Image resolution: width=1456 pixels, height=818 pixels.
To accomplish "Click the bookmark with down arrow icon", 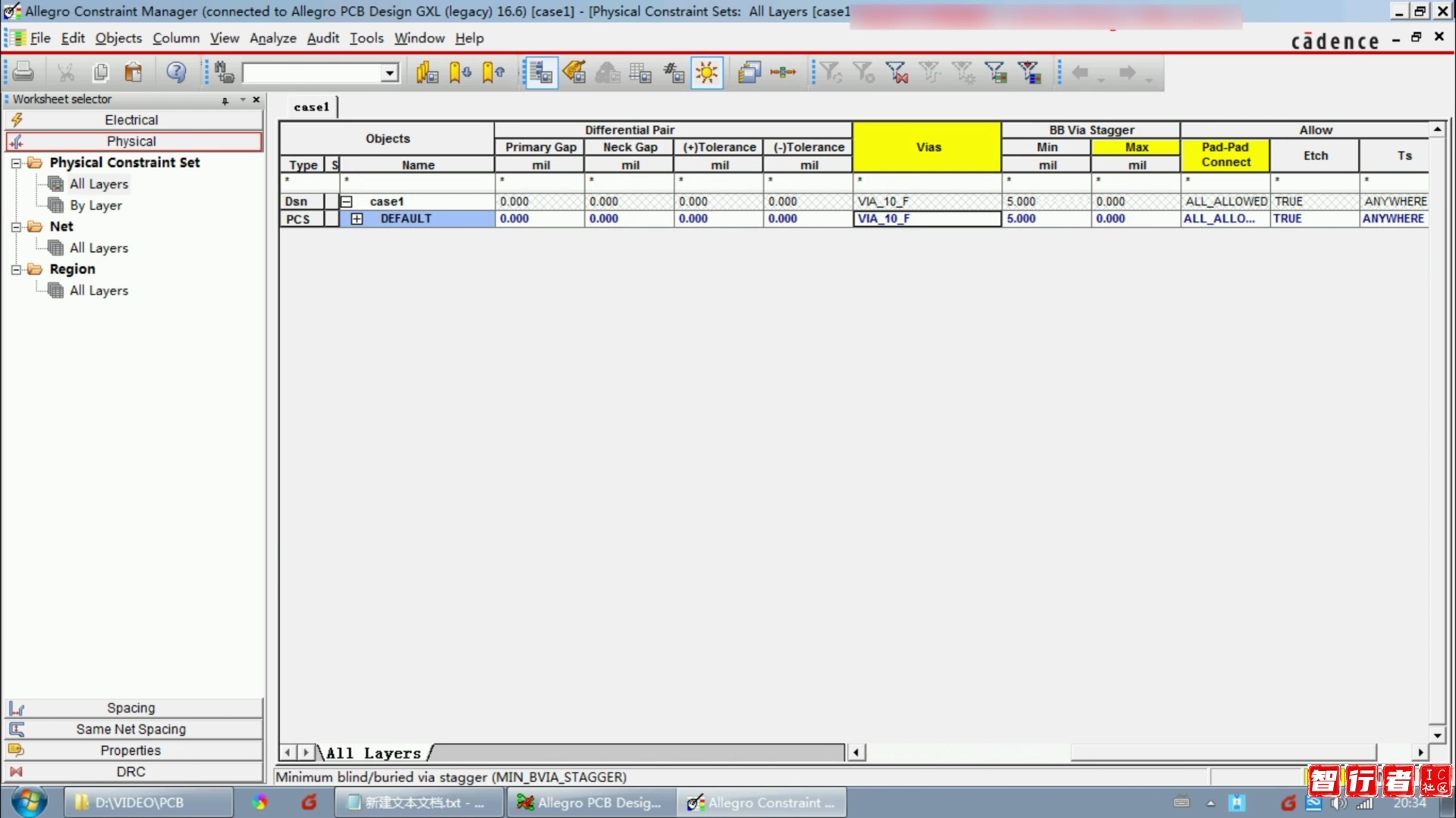I will click(x=460, y=72).
